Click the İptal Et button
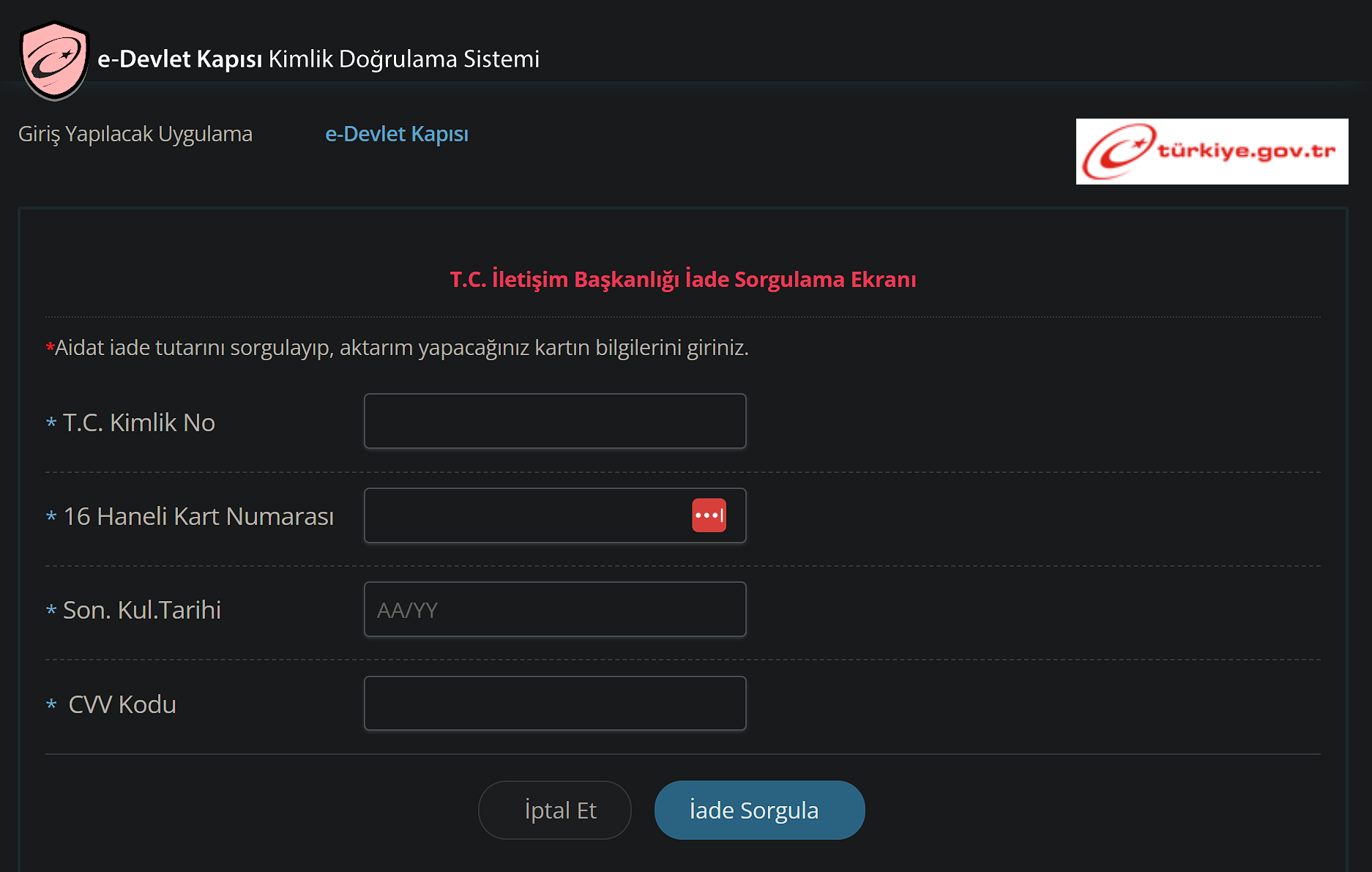1372x872 pixels. [x=555, y=810]
